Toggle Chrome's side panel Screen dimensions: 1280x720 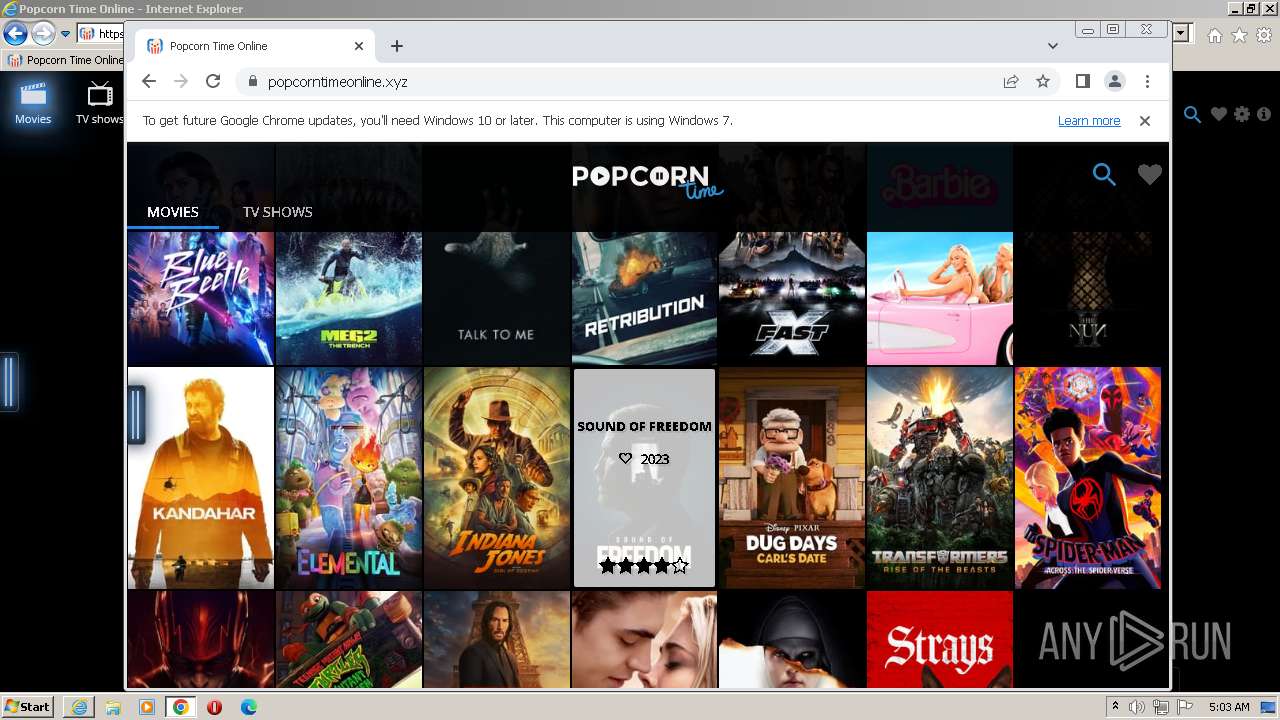[1082, 82]
